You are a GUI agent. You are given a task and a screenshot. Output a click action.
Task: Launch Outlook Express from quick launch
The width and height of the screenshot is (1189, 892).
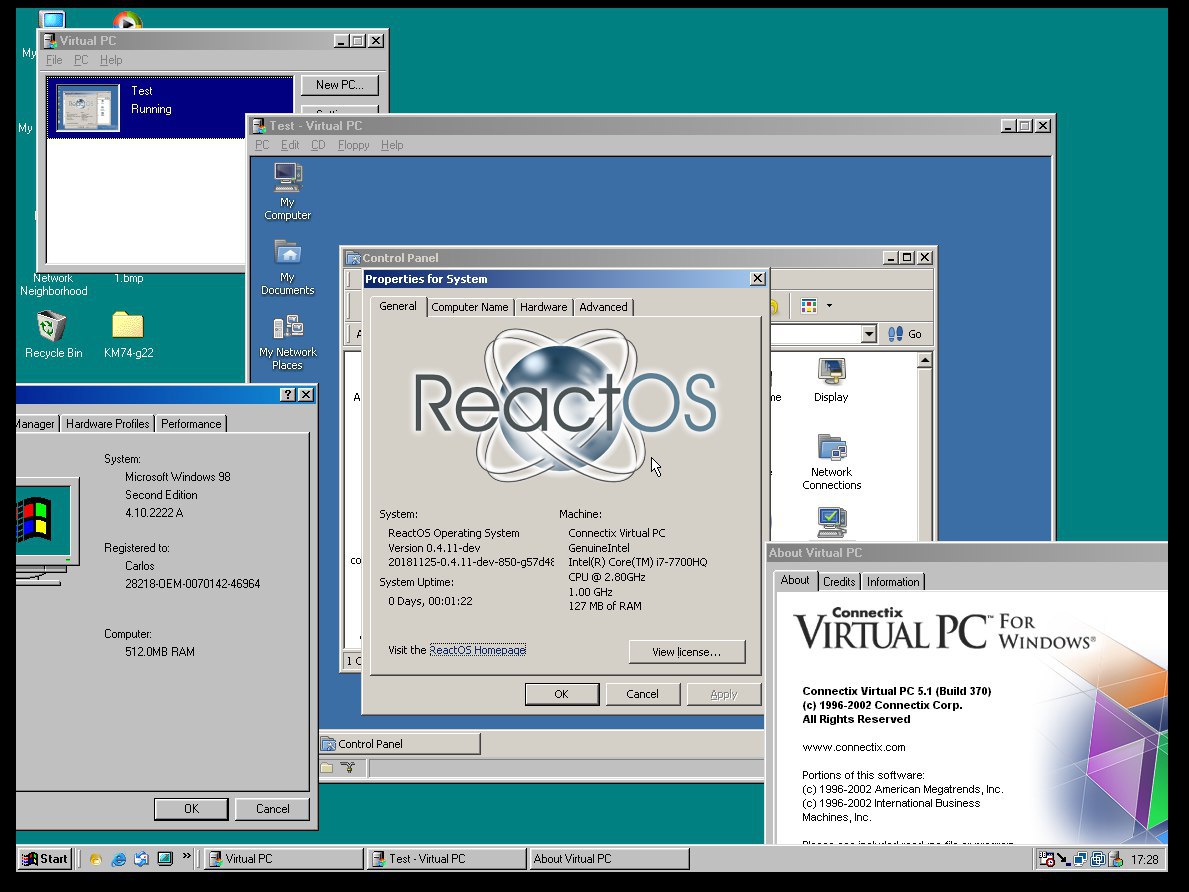tap(141, 859)
